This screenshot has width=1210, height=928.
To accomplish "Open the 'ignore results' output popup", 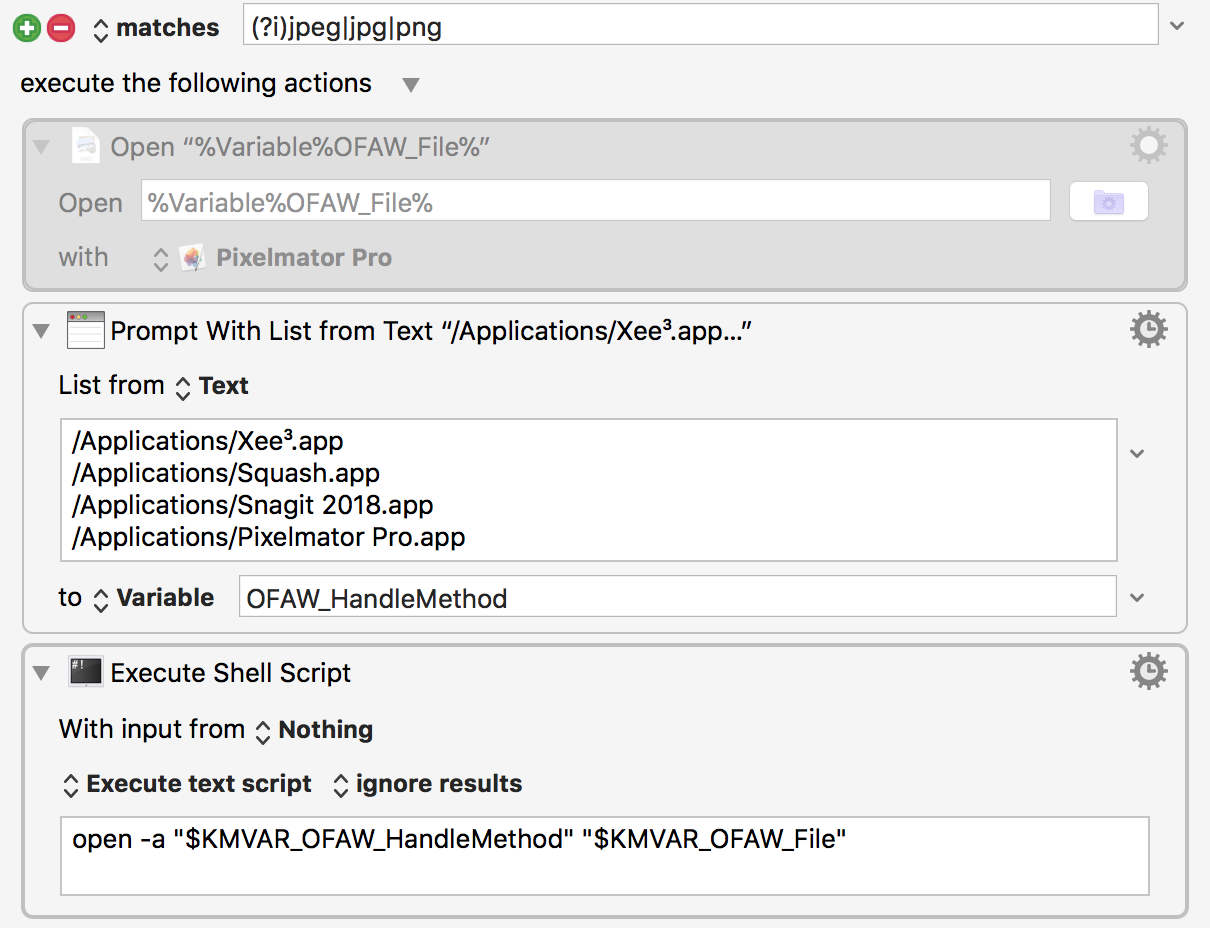I will [x=427, y=784].
